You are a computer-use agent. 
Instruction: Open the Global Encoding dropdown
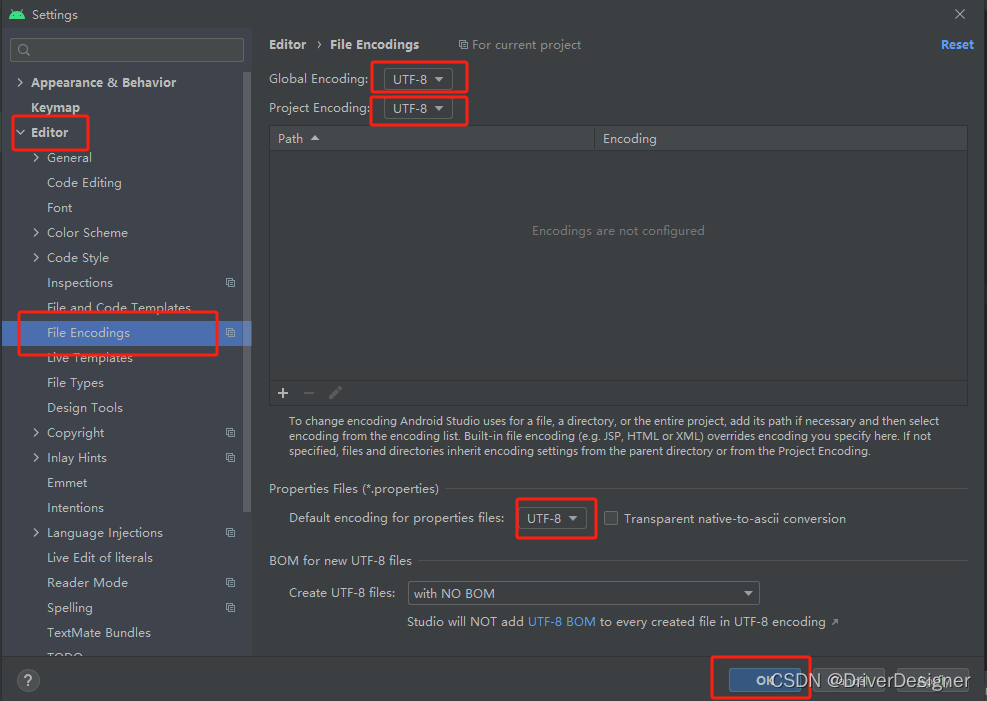point(418,79)
